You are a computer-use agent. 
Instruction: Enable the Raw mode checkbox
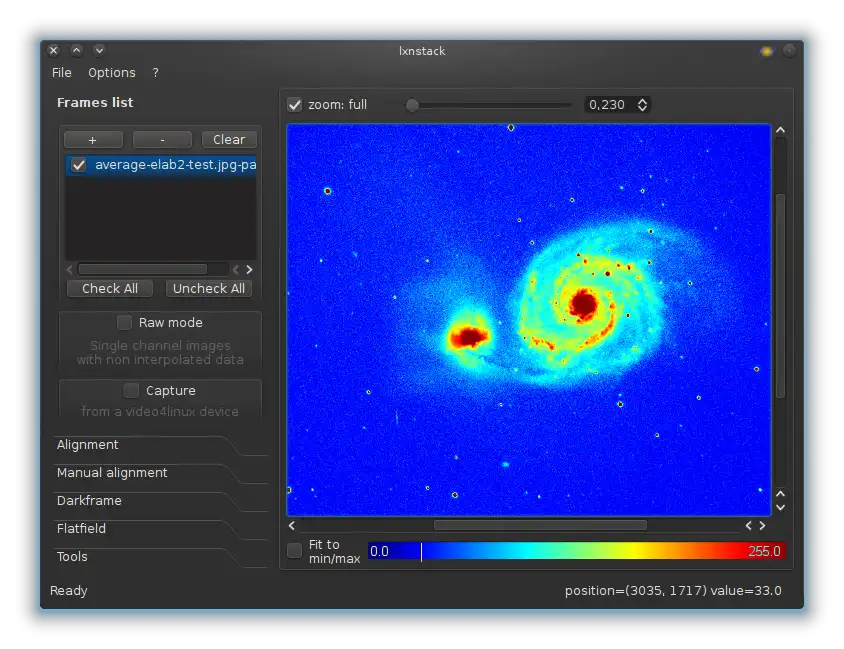pos(124,322)
